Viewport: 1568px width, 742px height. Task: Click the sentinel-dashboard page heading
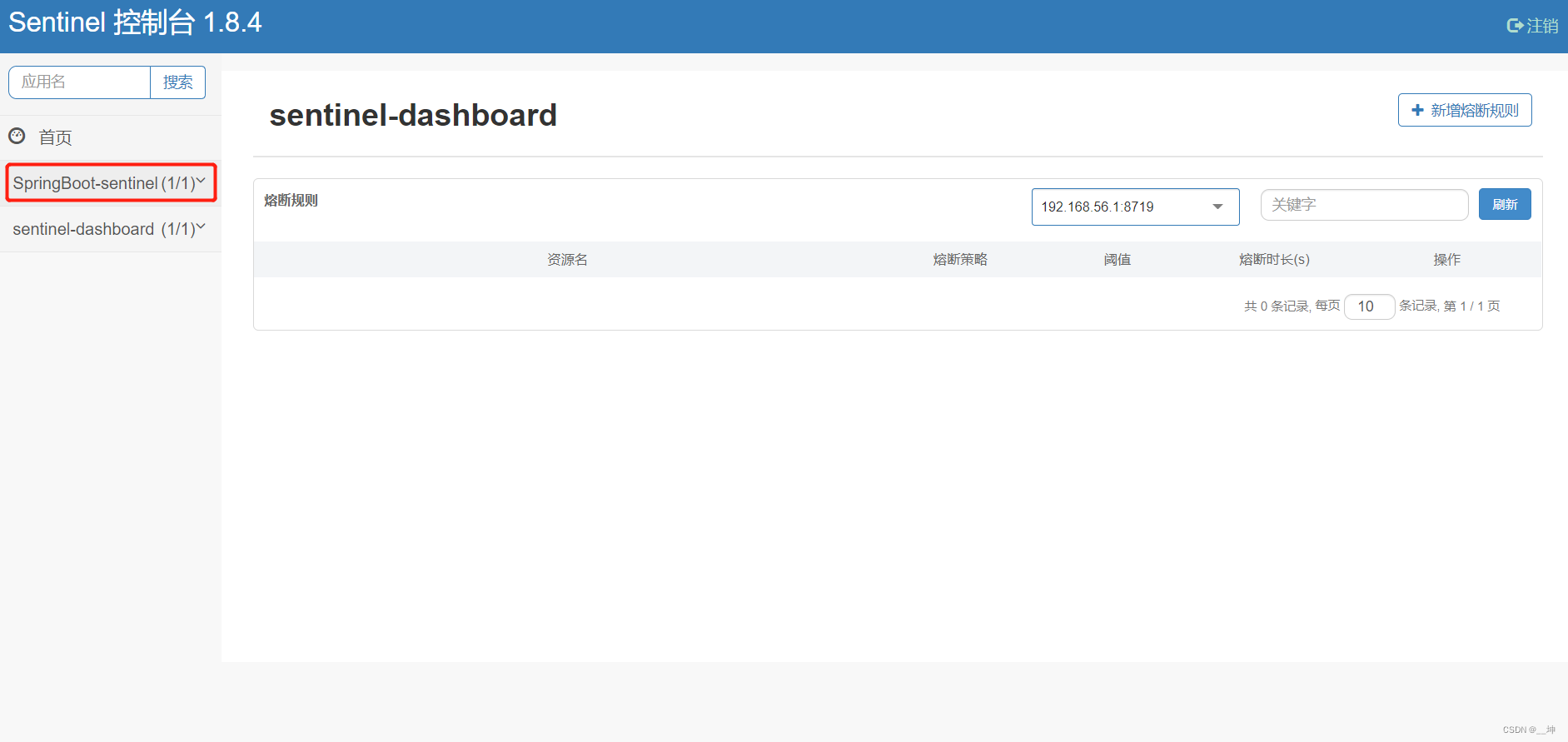tap(413, 115)
